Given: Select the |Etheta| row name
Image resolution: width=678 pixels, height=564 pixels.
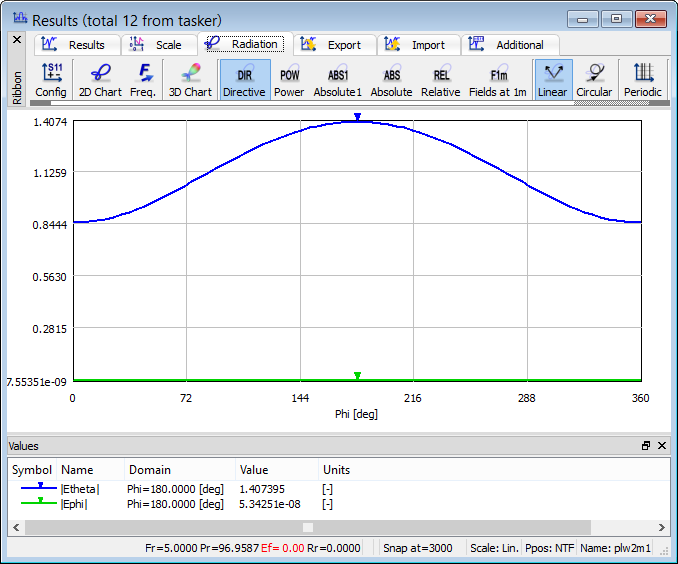Looking at the screenshot, I should pos(80,489).
